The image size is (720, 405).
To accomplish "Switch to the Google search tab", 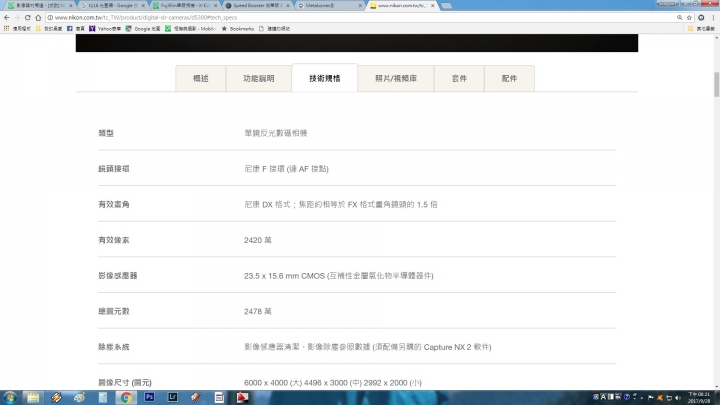I will coord(112,6).
